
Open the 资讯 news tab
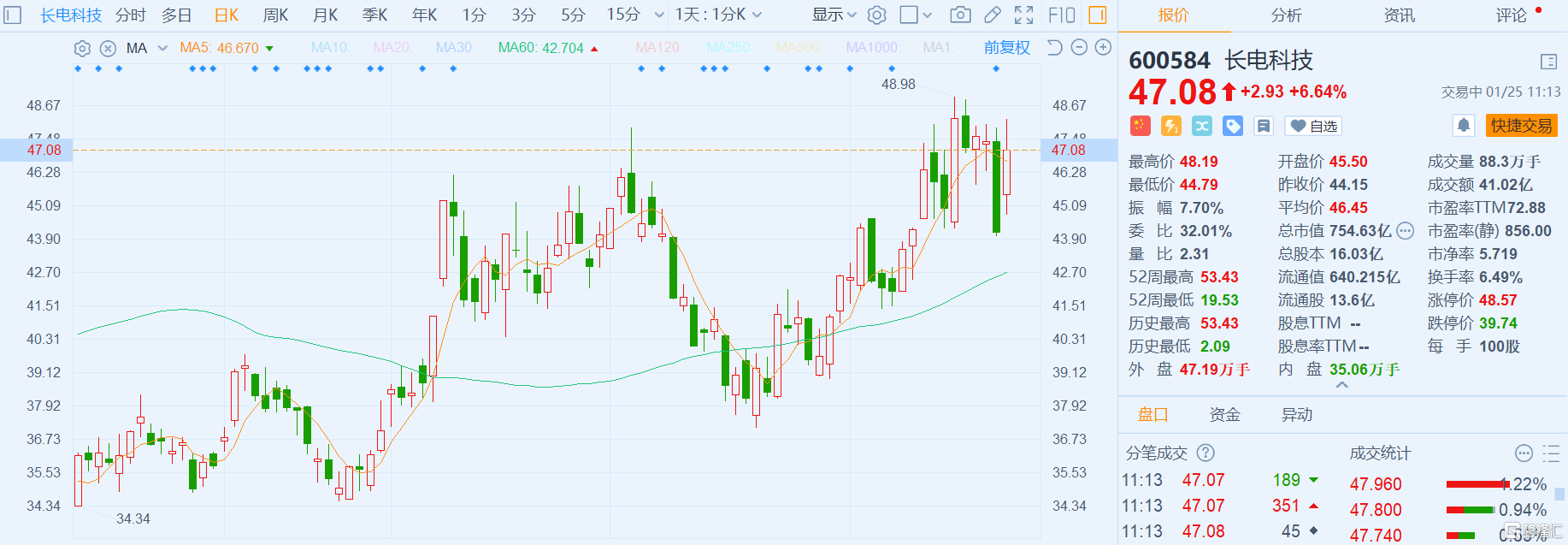pos(1400,15)
